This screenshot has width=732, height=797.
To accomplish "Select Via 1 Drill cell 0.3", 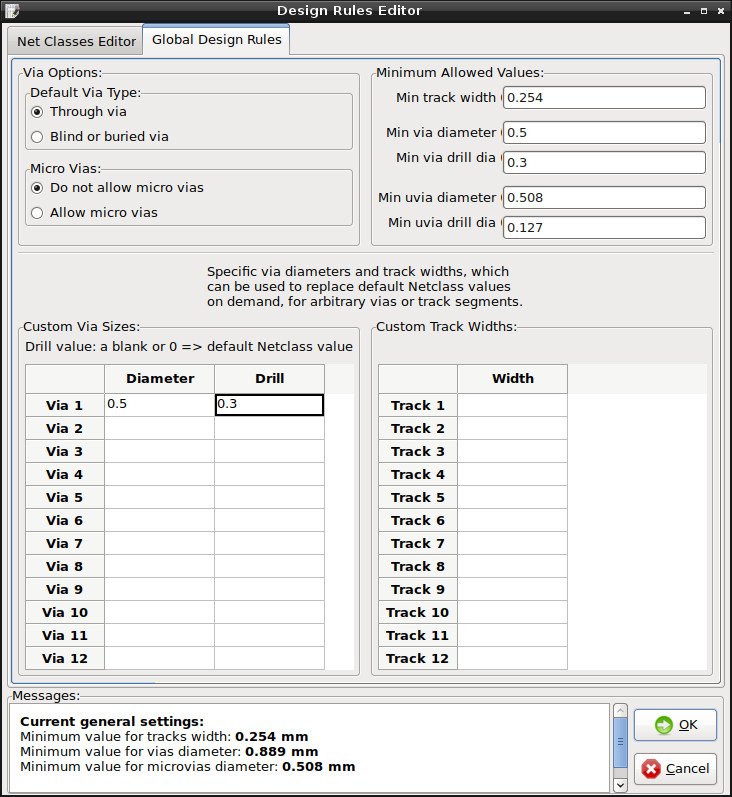I will pos(269,405).
